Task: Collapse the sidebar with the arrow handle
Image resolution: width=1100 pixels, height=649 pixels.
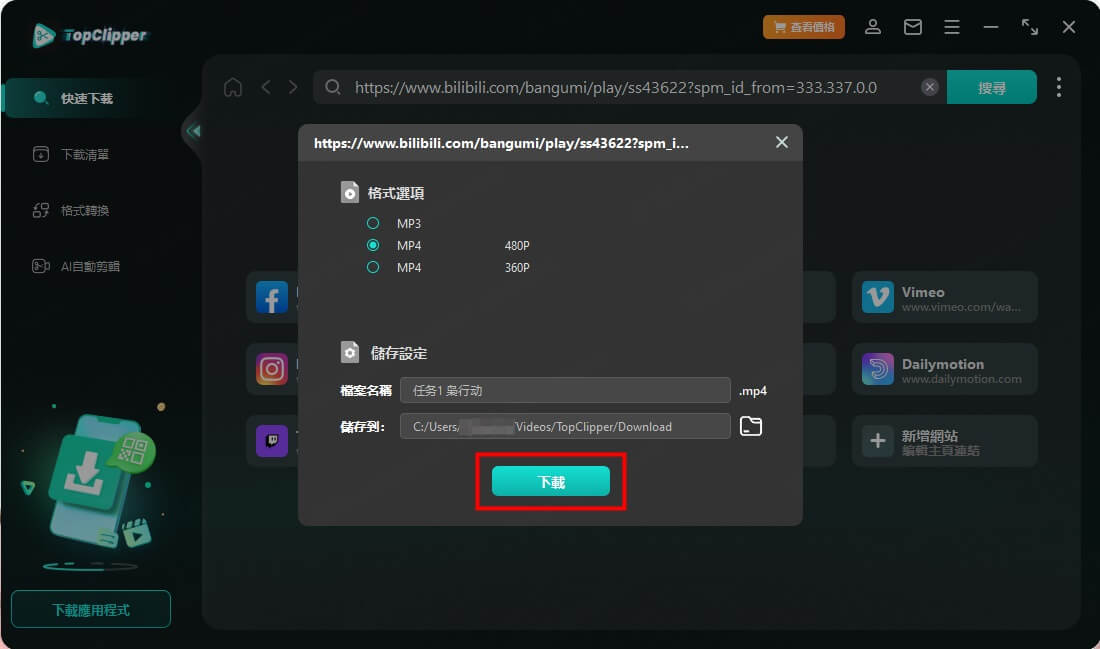Action: 192,131
